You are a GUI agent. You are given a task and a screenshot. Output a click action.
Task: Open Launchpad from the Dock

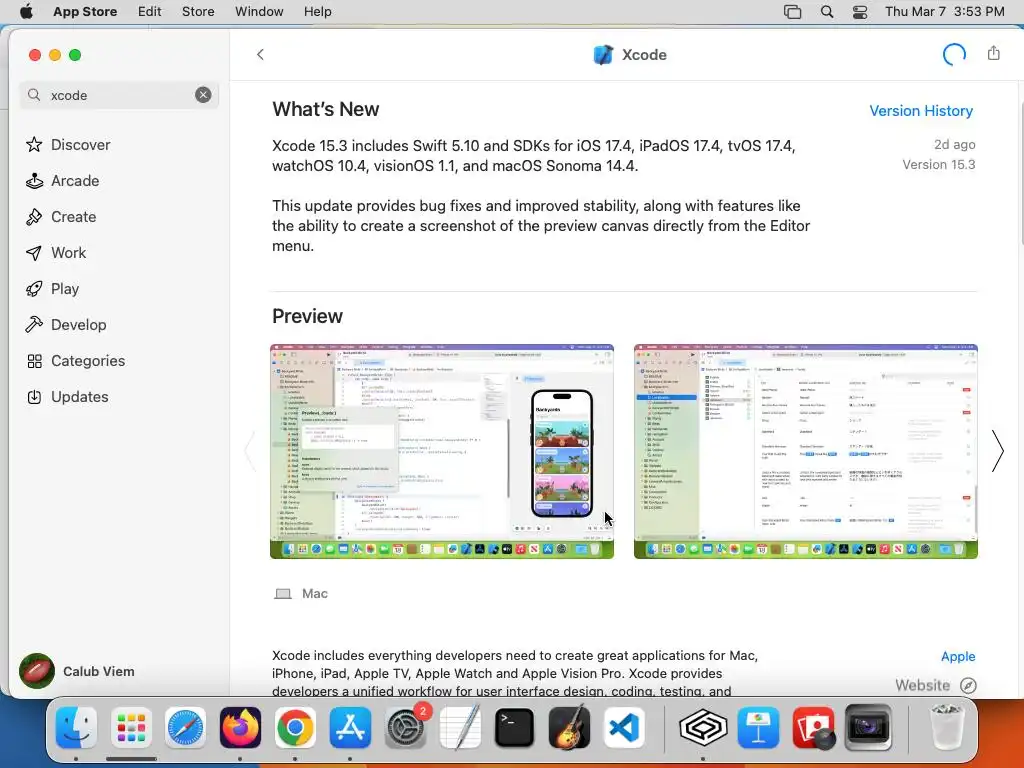coord(131,728)
